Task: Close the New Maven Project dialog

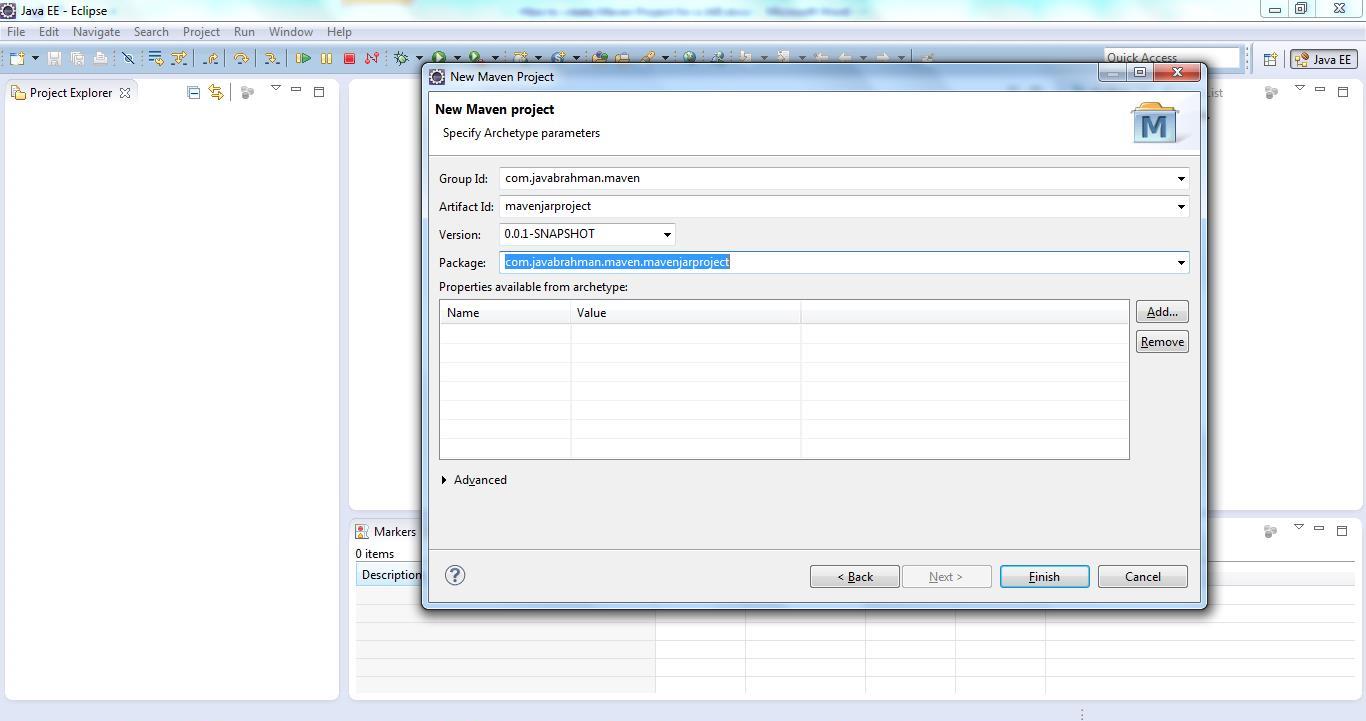Action: coord(1177,72)
